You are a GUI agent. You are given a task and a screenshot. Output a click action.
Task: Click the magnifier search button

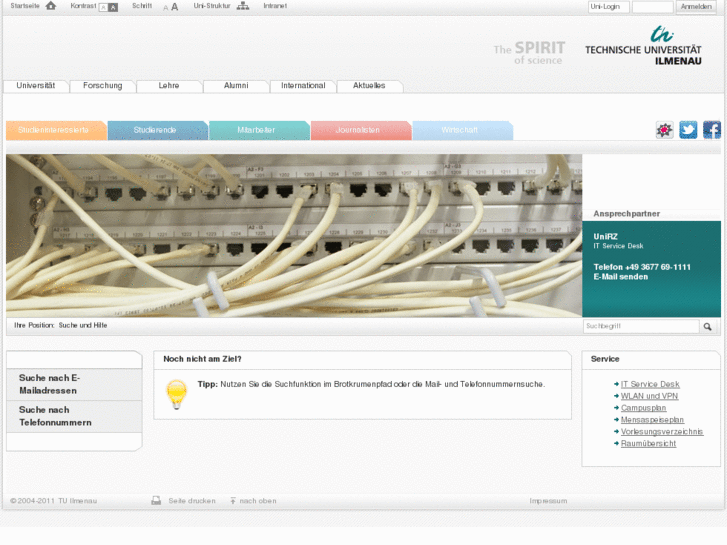707,326
